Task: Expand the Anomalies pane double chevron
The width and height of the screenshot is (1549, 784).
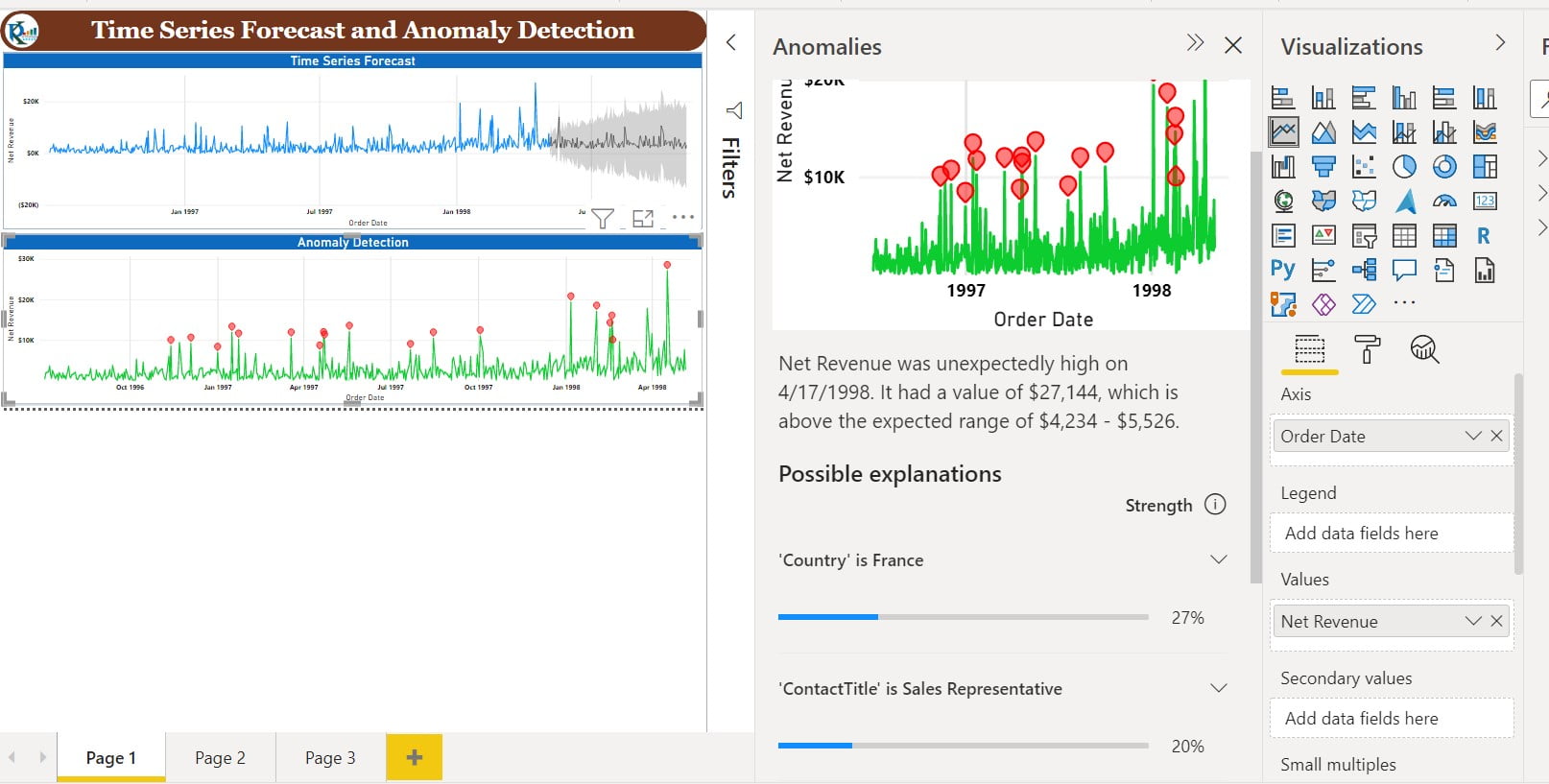Action: 1195,43
